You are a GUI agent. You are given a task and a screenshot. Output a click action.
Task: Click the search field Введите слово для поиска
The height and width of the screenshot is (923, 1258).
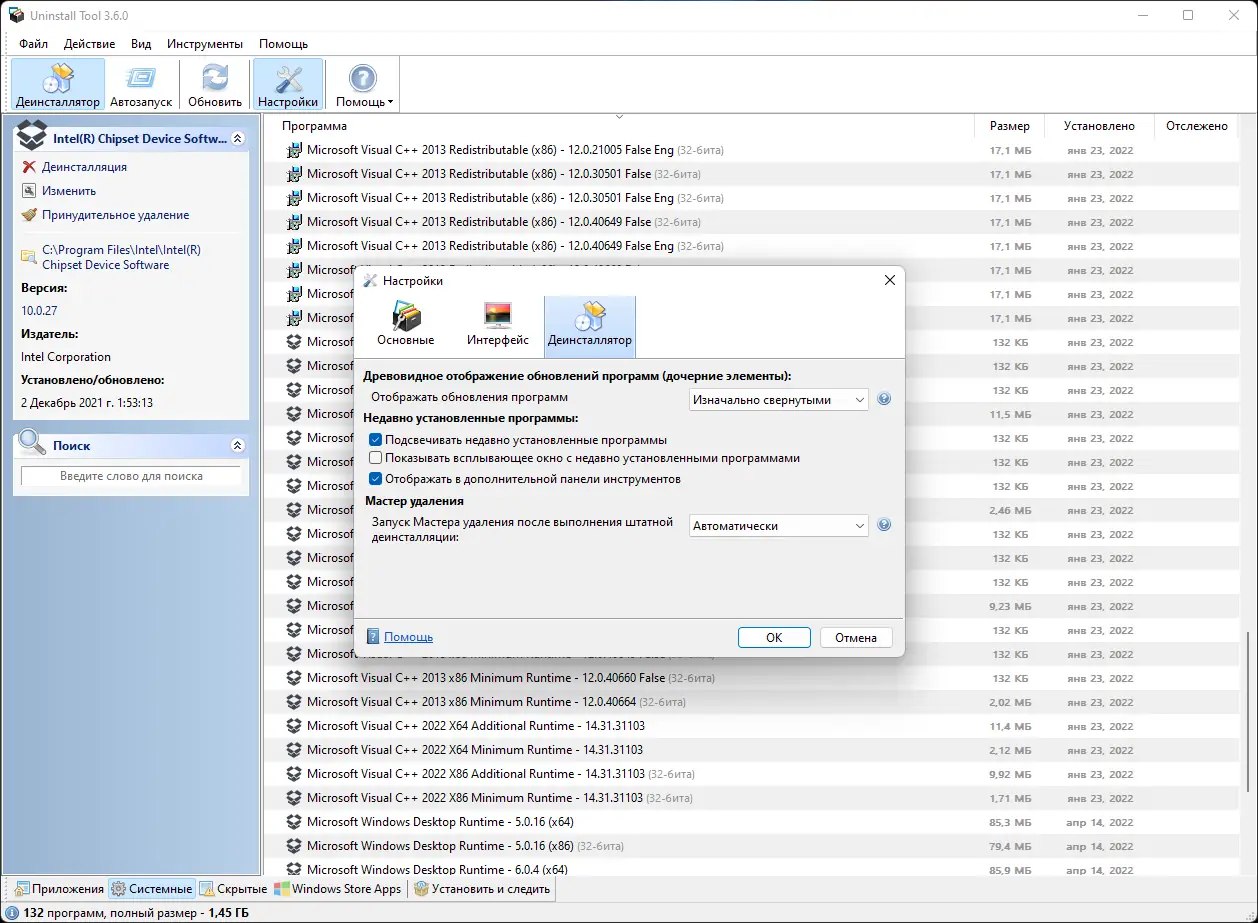point(131,476)
